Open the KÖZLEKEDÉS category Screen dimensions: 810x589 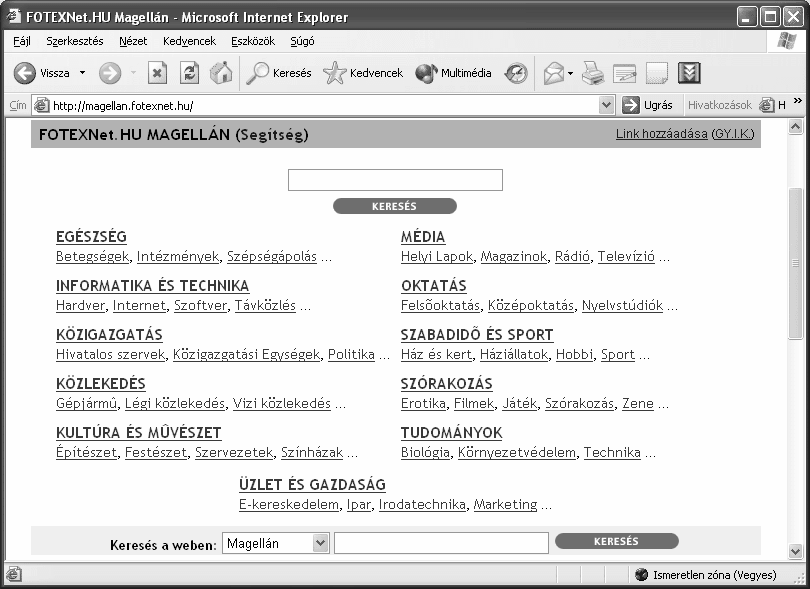(101, 384)
